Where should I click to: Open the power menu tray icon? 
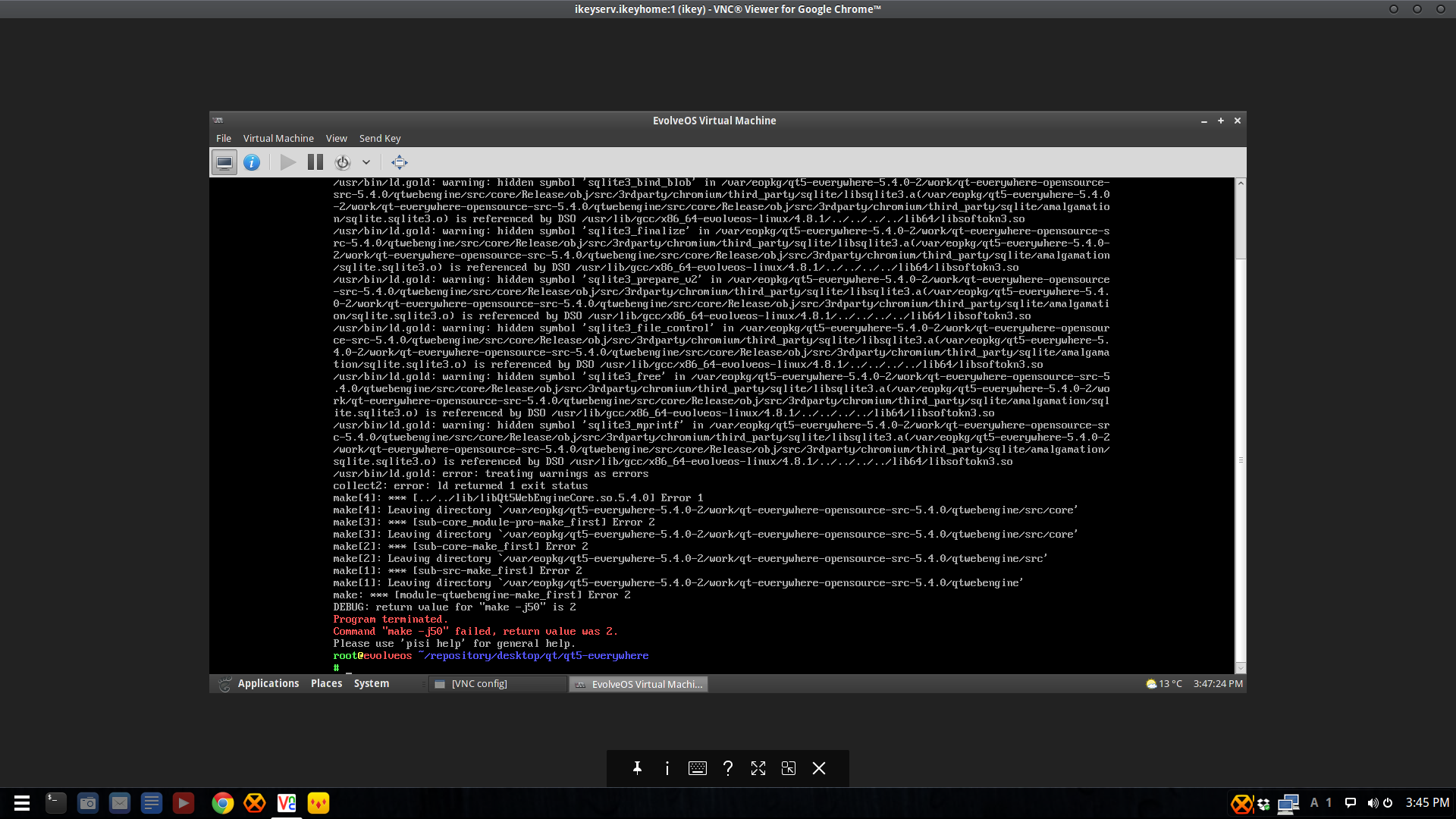(1388, 803)
